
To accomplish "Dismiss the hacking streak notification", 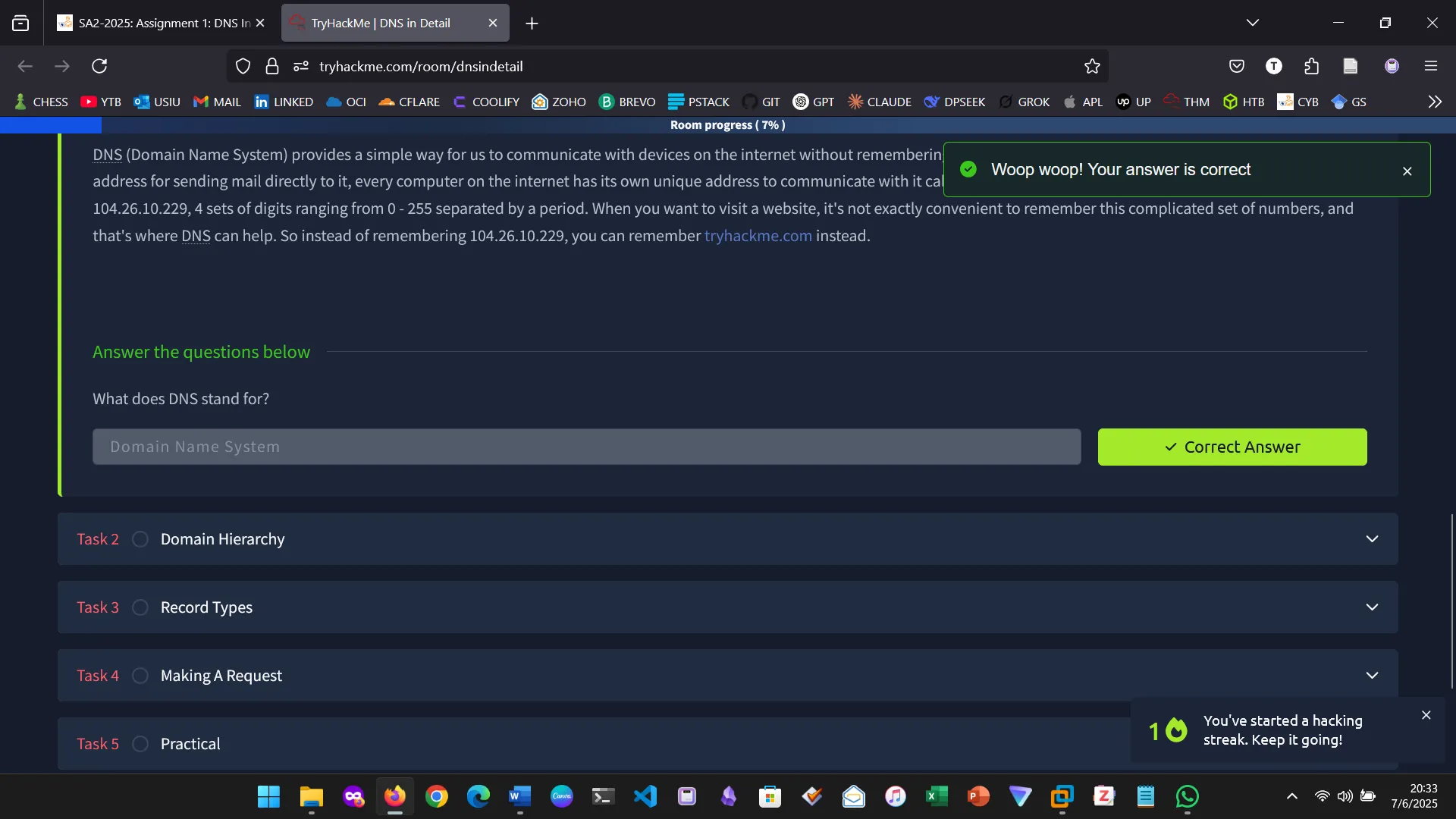I will 1426,714.
